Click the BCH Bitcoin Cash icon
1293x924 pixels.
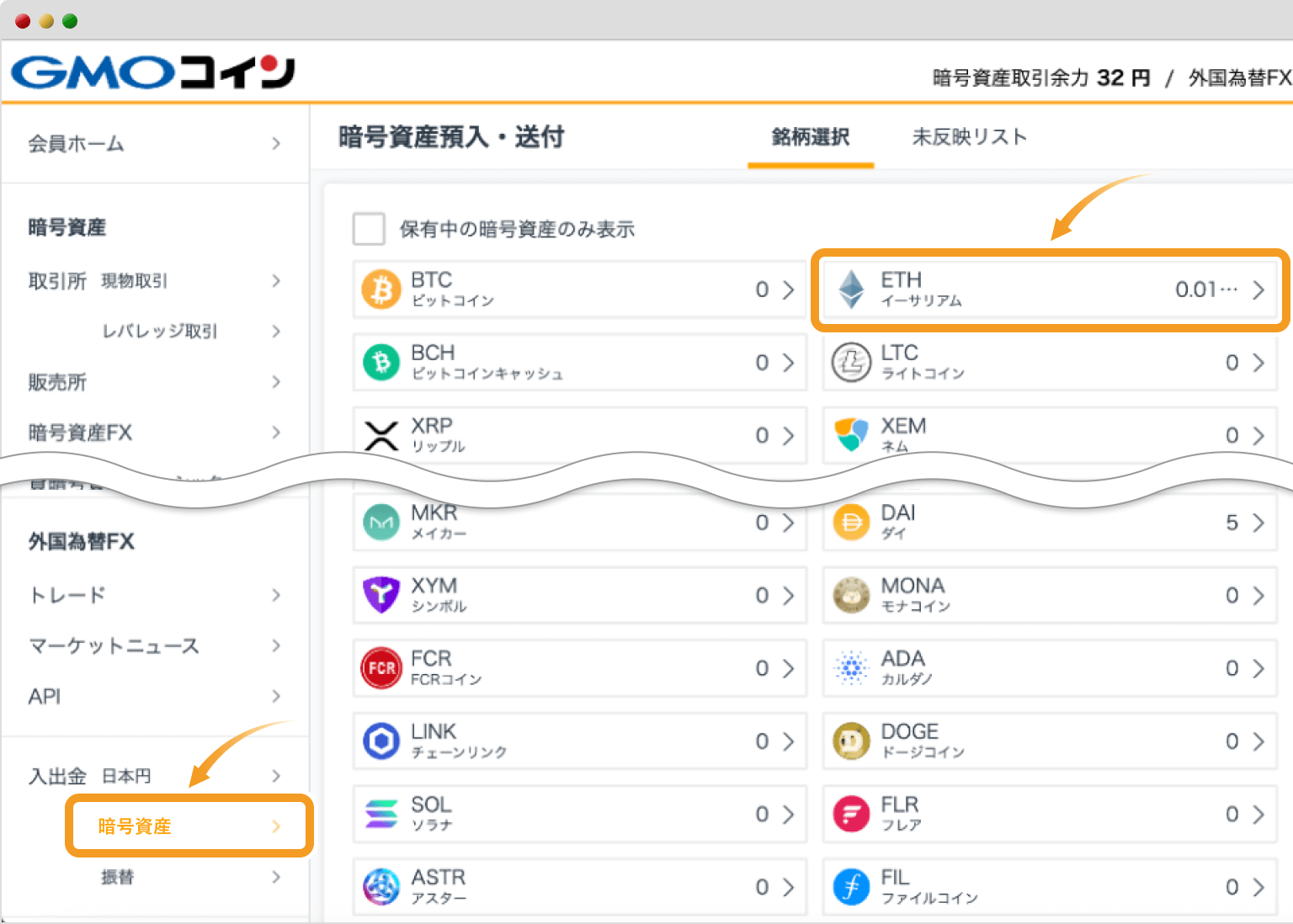381,363
